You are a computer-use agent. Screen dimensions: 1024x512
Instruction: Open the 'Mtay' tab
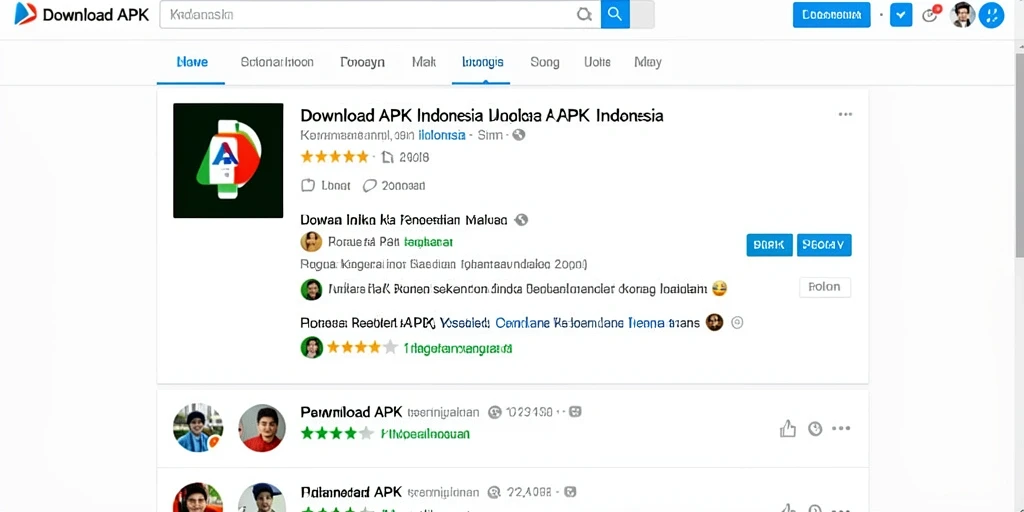(x=648, y=62)
